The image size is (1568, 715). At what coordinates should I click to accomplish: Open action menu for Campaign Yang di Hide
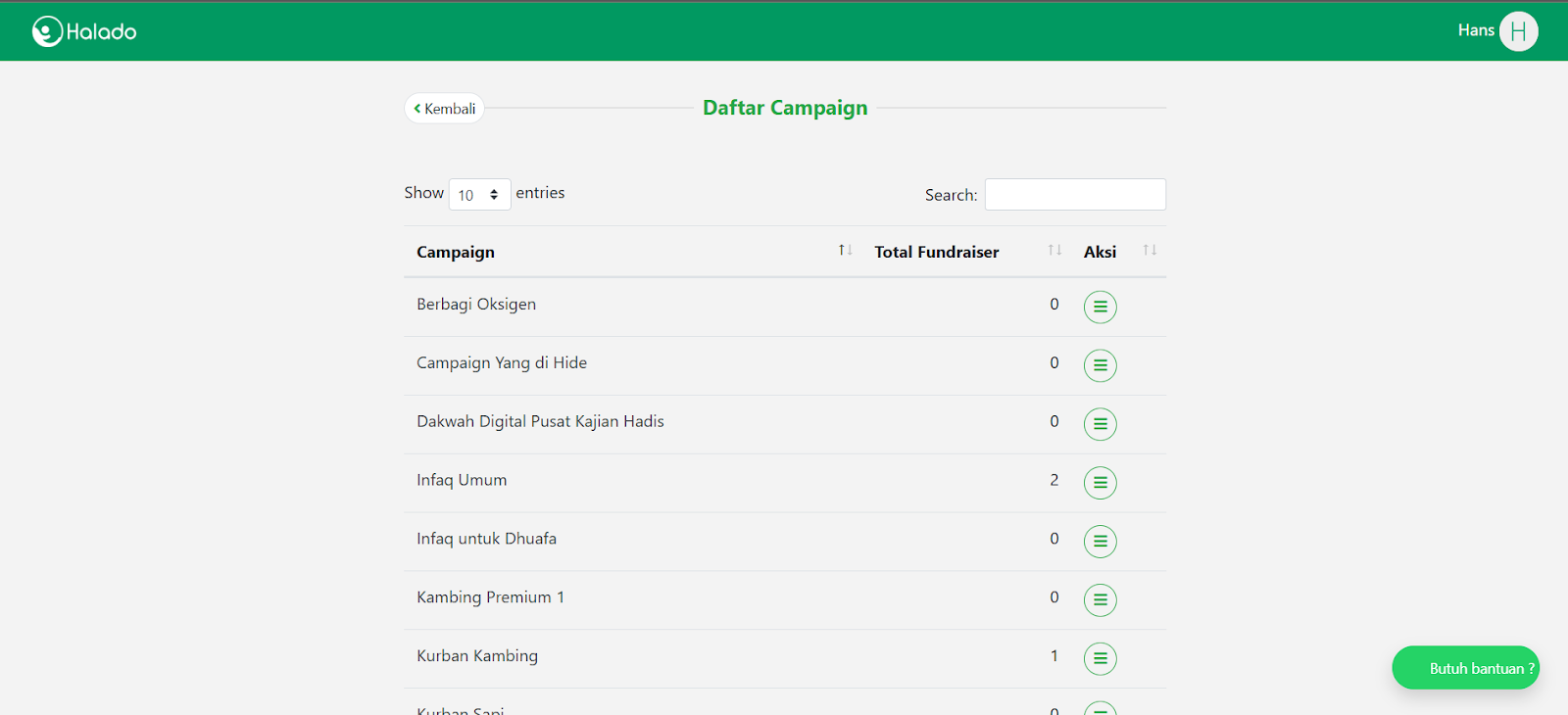click(x=1100, y=365)
